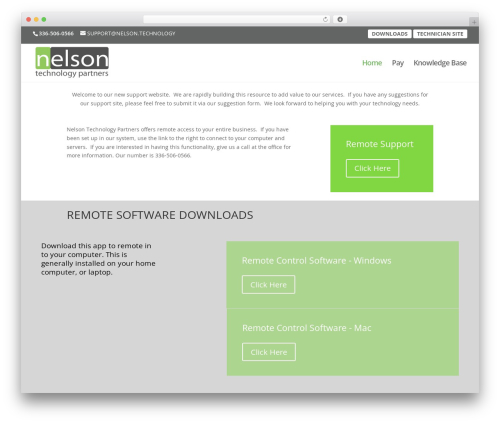500x423 pixels.
Task: Go to the Home menu item
Action: (x=372, y=63)
